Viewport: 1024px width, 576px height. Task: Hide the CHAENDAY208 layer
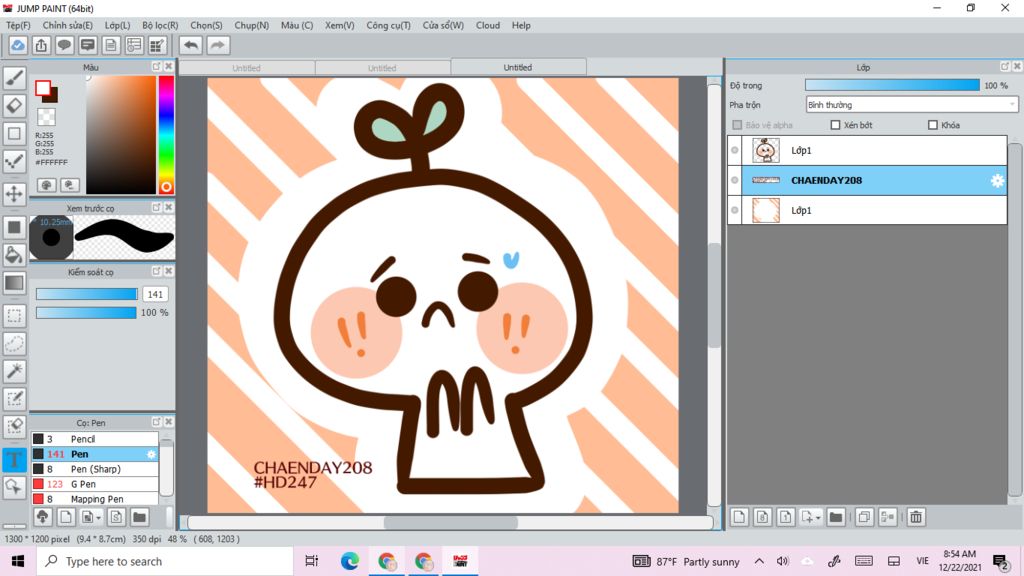coord(735,180)
